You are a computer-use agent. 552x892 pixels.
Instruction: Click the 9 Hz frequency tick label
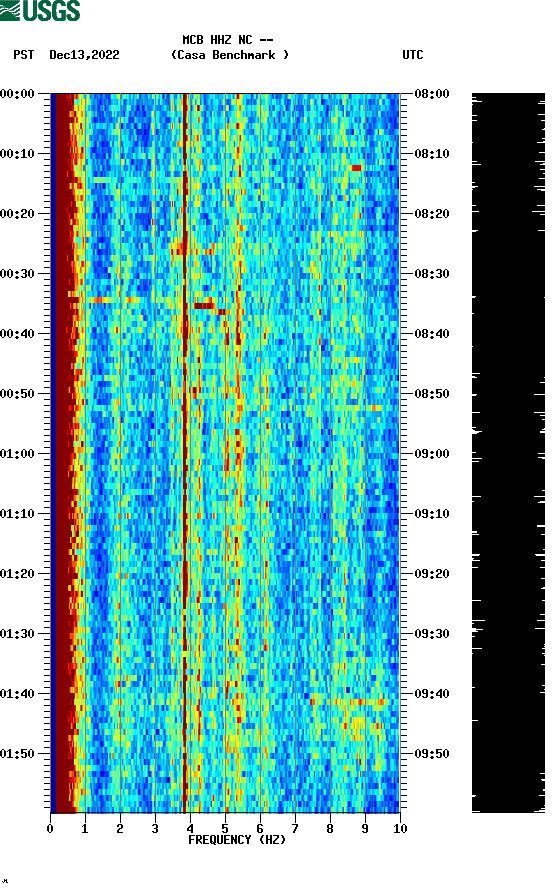tap(365, 828)
